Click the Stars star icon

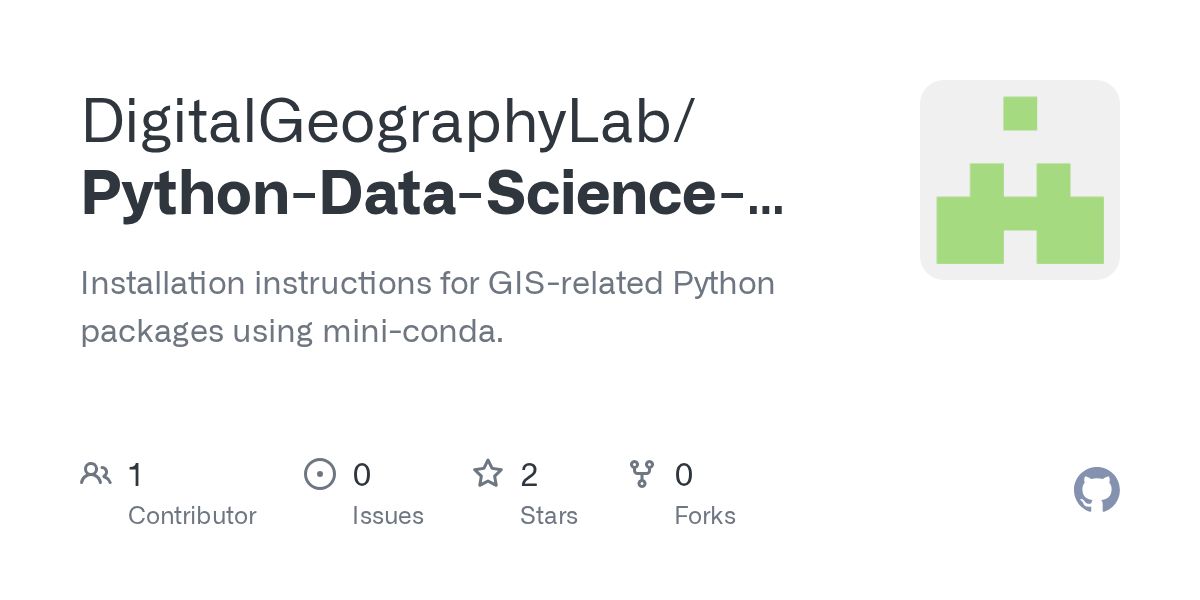click(x=487, y=474)
